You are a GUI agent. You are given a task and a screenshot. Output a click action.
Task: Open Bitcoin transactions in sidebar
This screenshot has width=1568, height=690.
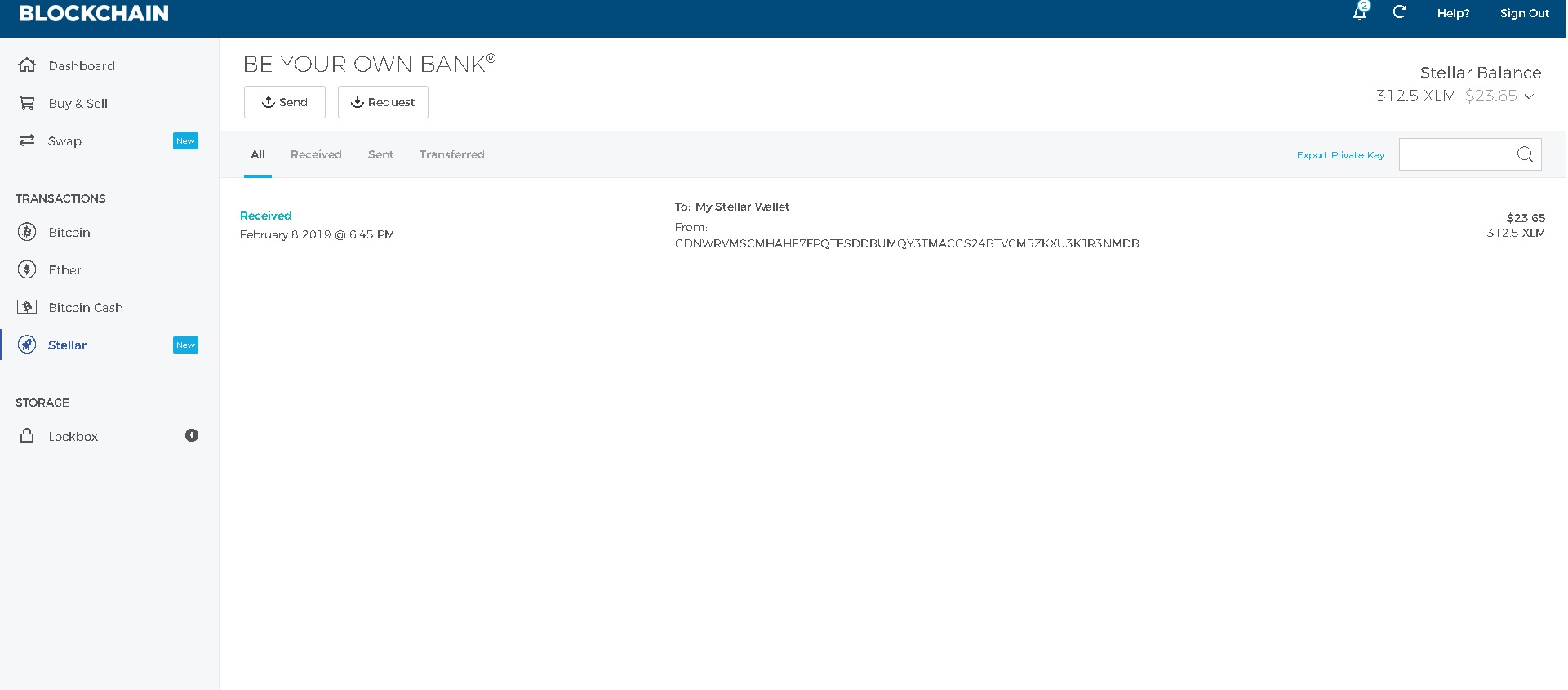69,232
